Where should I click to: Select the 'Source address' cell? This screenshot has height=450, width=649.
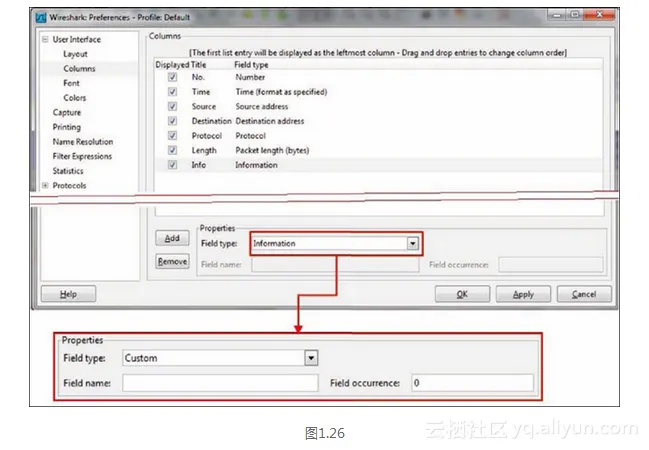click(x=262, y=106)
